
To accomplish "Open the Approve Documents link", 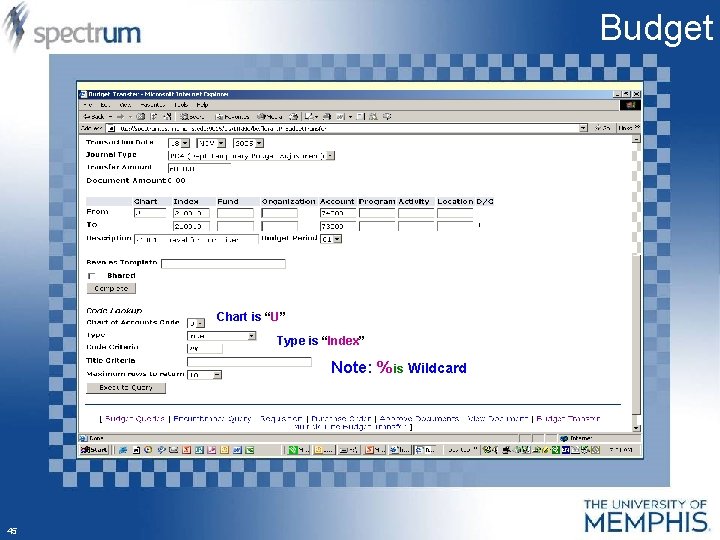I will point(419,418).
